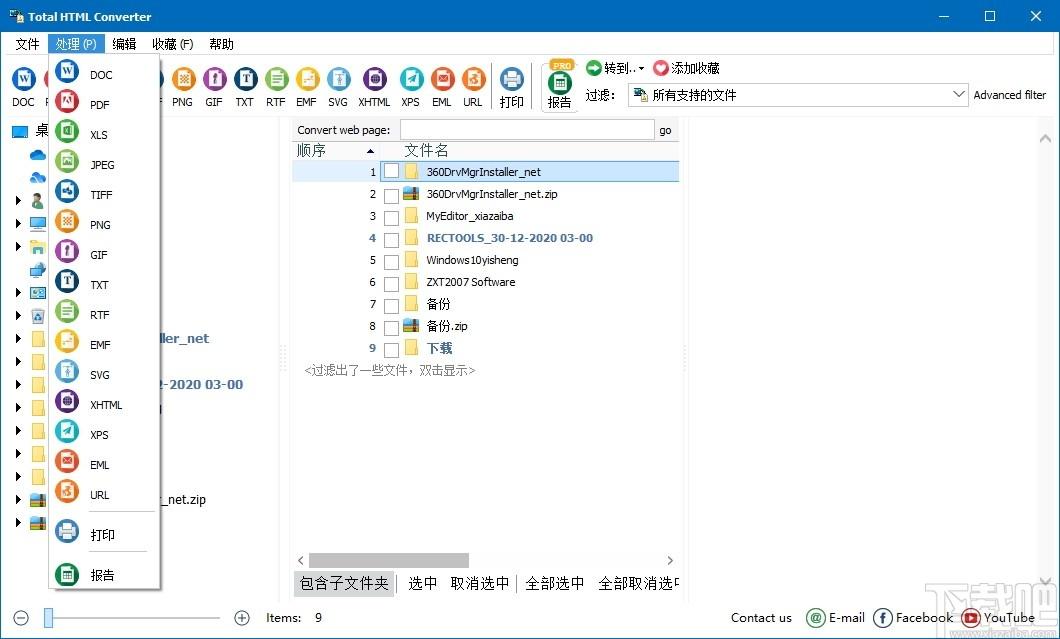Choose EML in the Process menu
This screenshot has width=1060, height=639.
point(104,465)
